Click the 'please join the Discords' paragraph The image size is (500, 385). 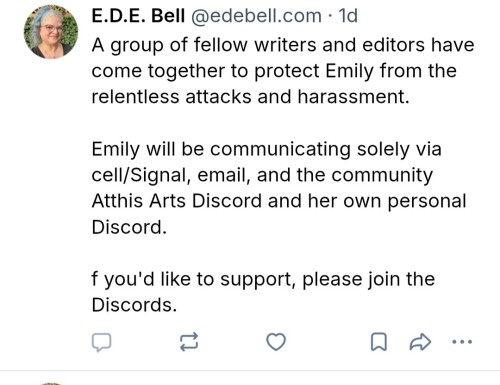pyautogui.click(x=263, y=292)
